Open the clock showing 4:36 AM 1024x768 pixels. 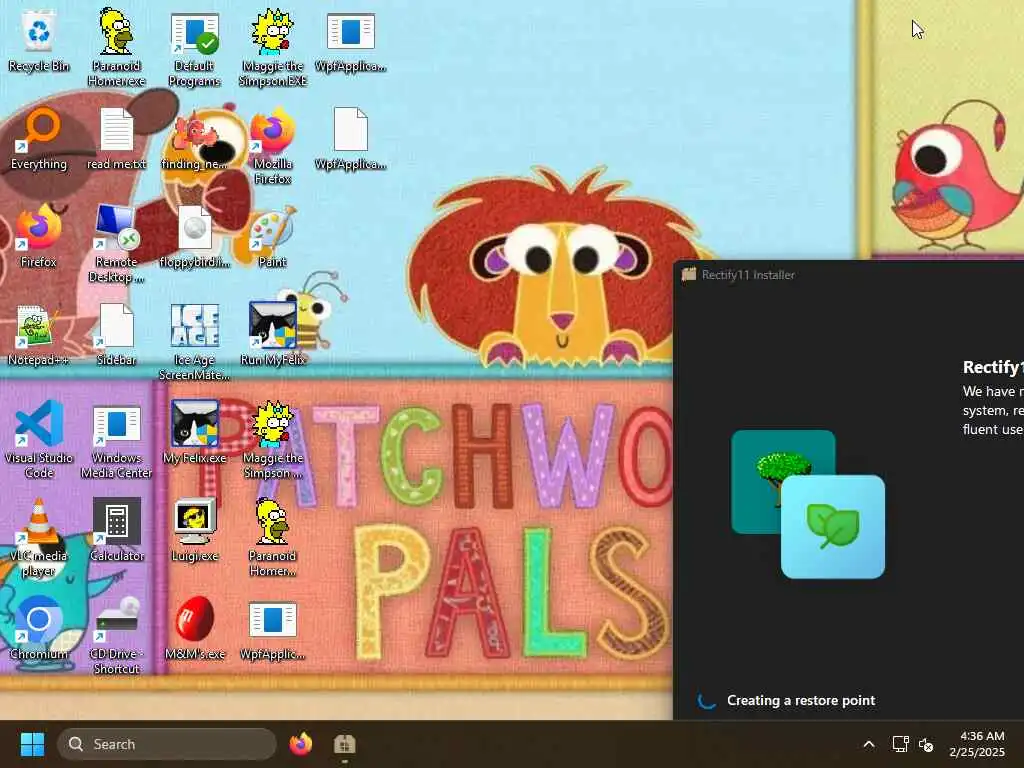978,744
